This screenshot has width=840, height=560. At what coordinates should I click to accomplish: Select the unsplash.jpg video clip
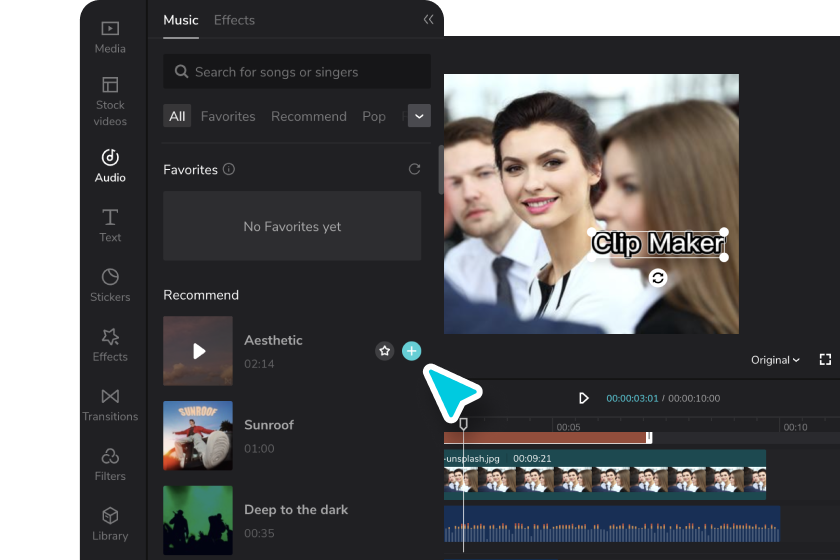click(x=605, y=475)
